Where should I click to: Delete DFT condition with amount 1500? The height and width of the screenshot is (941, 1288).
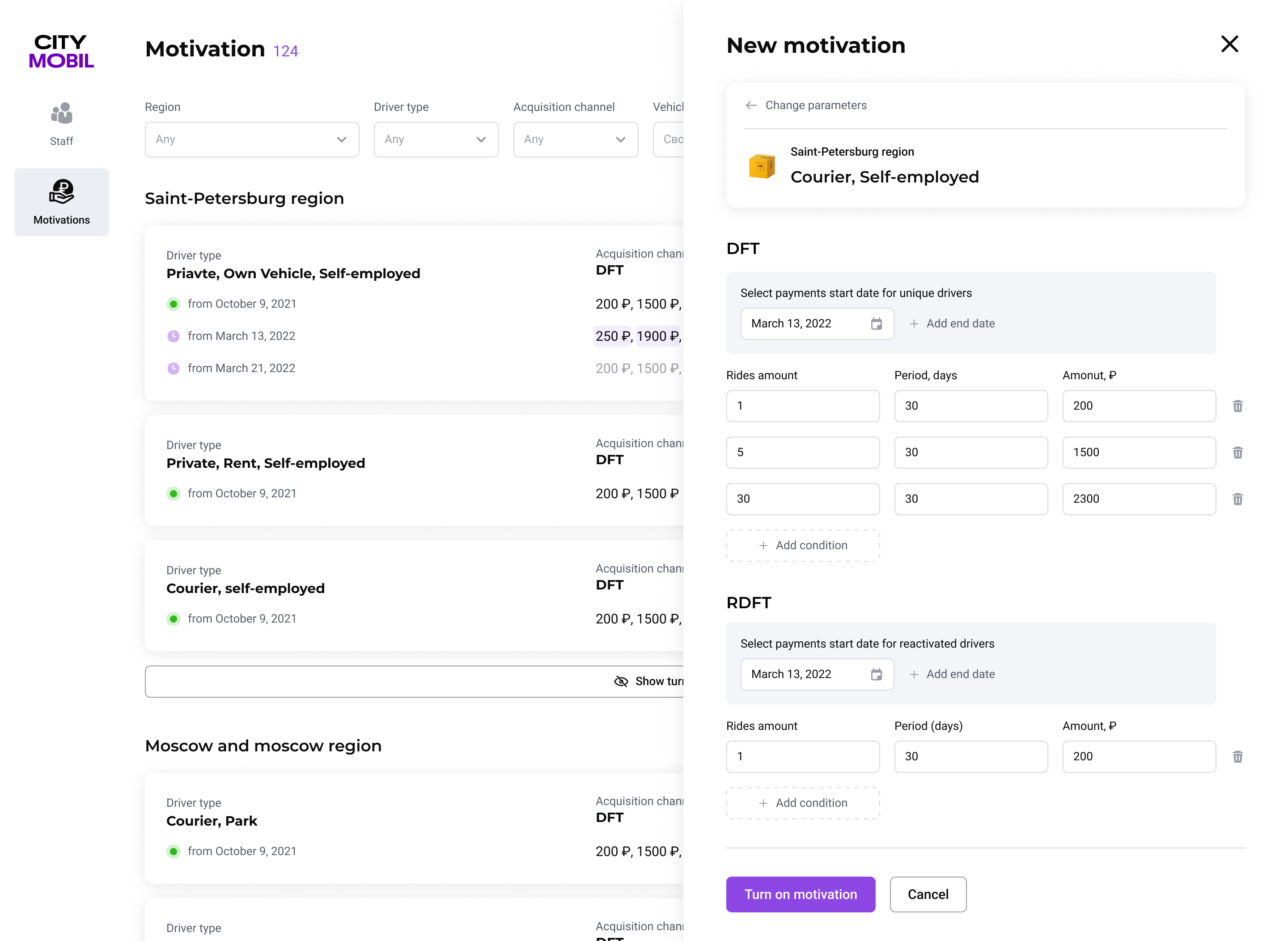click(1237, 453)
